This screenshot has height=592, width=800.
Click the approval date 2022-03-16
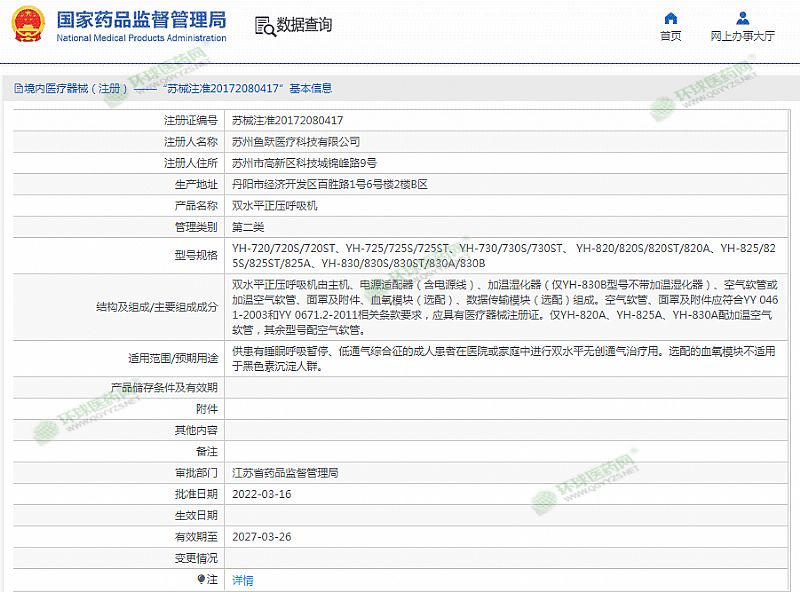point(261,494)
